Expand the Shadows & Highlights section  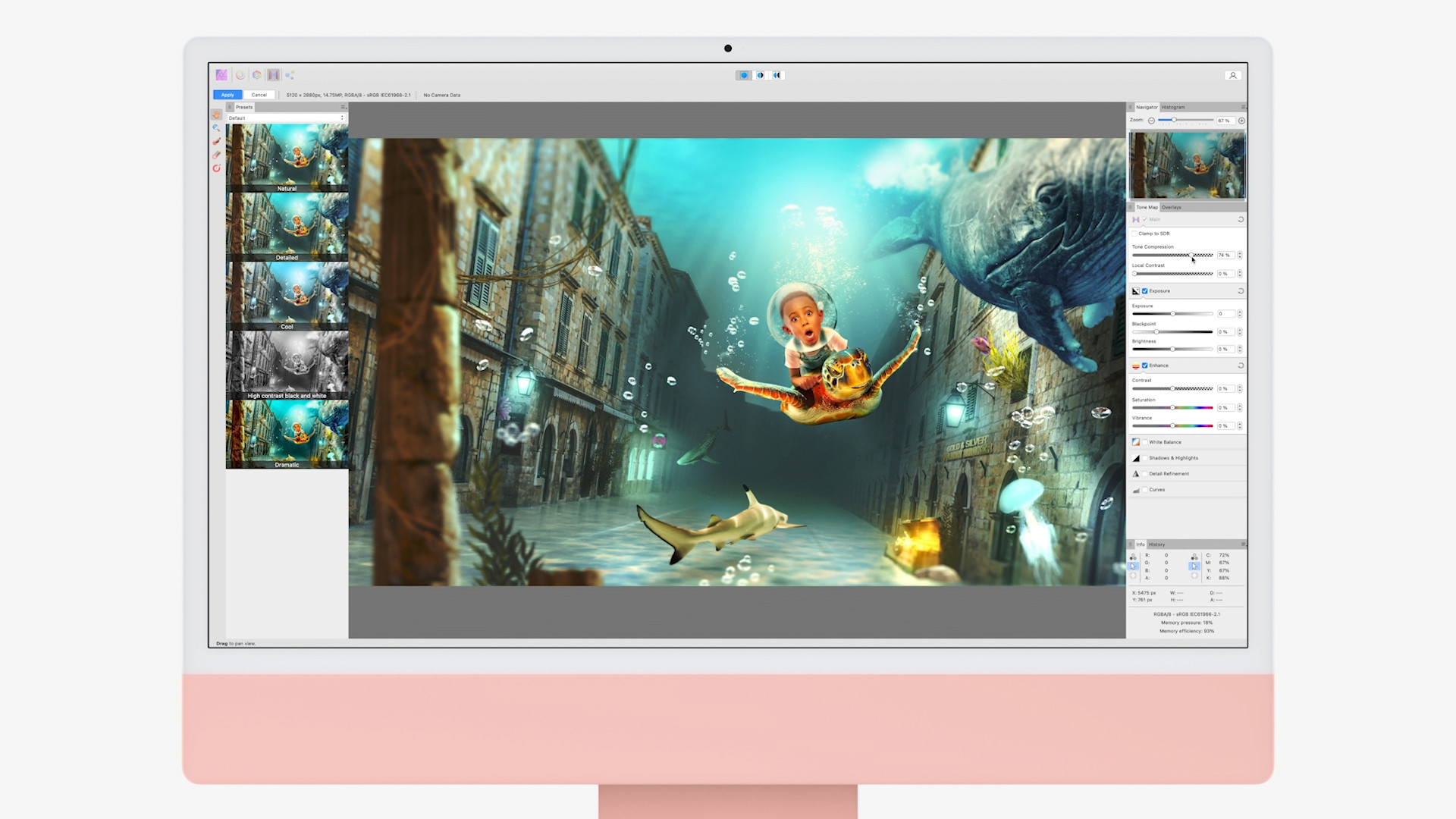(x=1173, y=458)
